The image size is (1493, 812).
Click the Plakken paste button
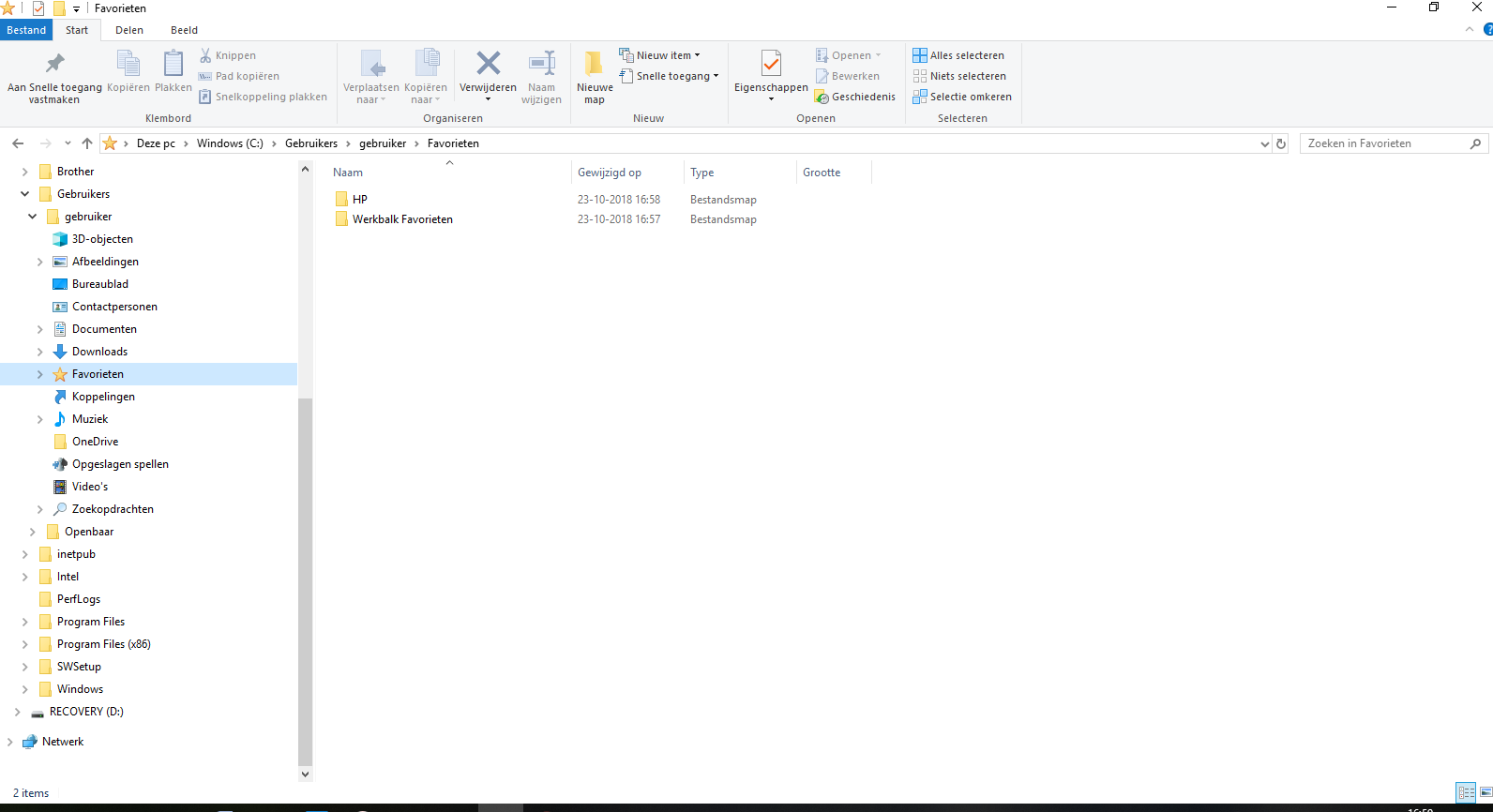[x=173, y=72]
